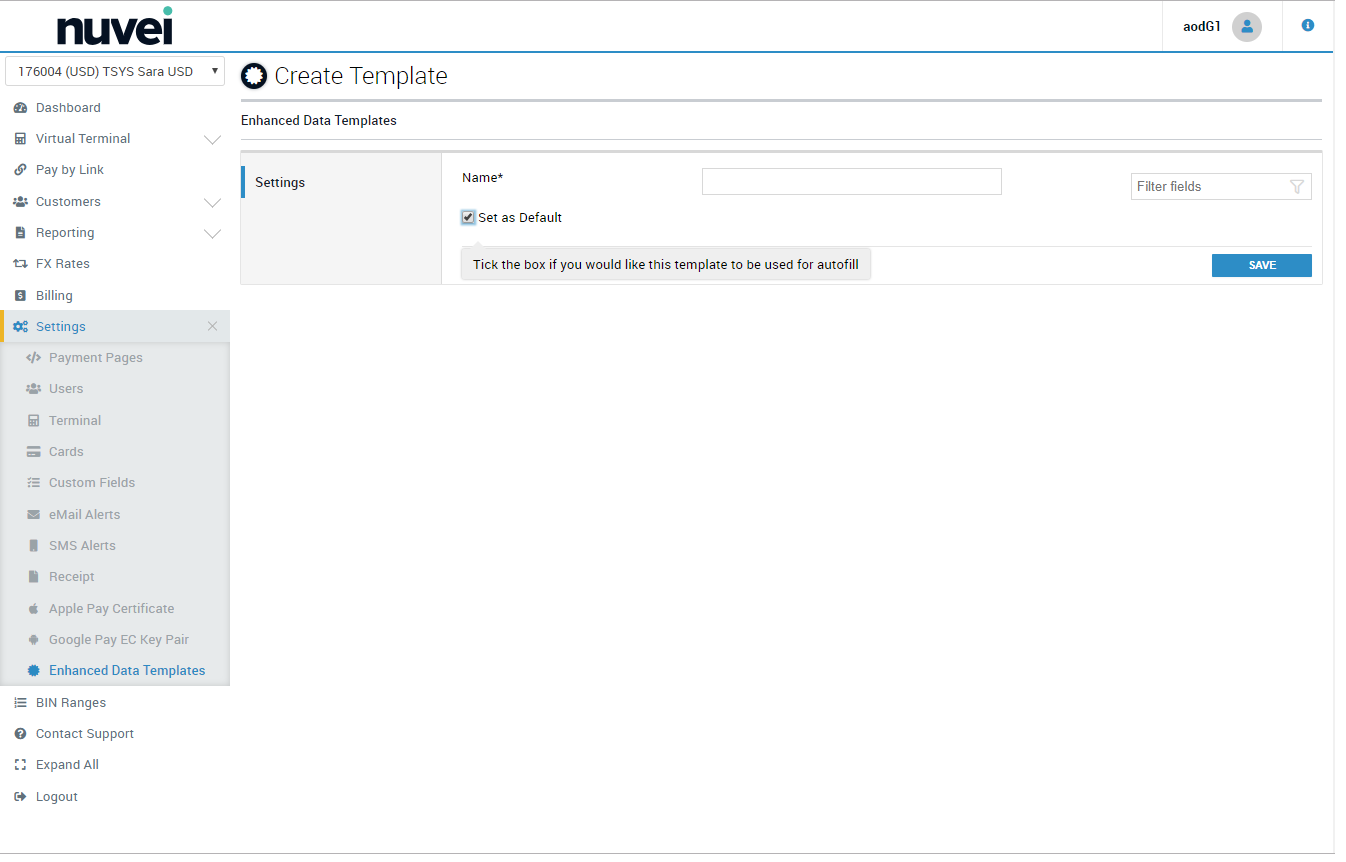Screen dimensions: 1346x862
Task: Click the Apple Pay Certificate apple icon
Action: 33,609
